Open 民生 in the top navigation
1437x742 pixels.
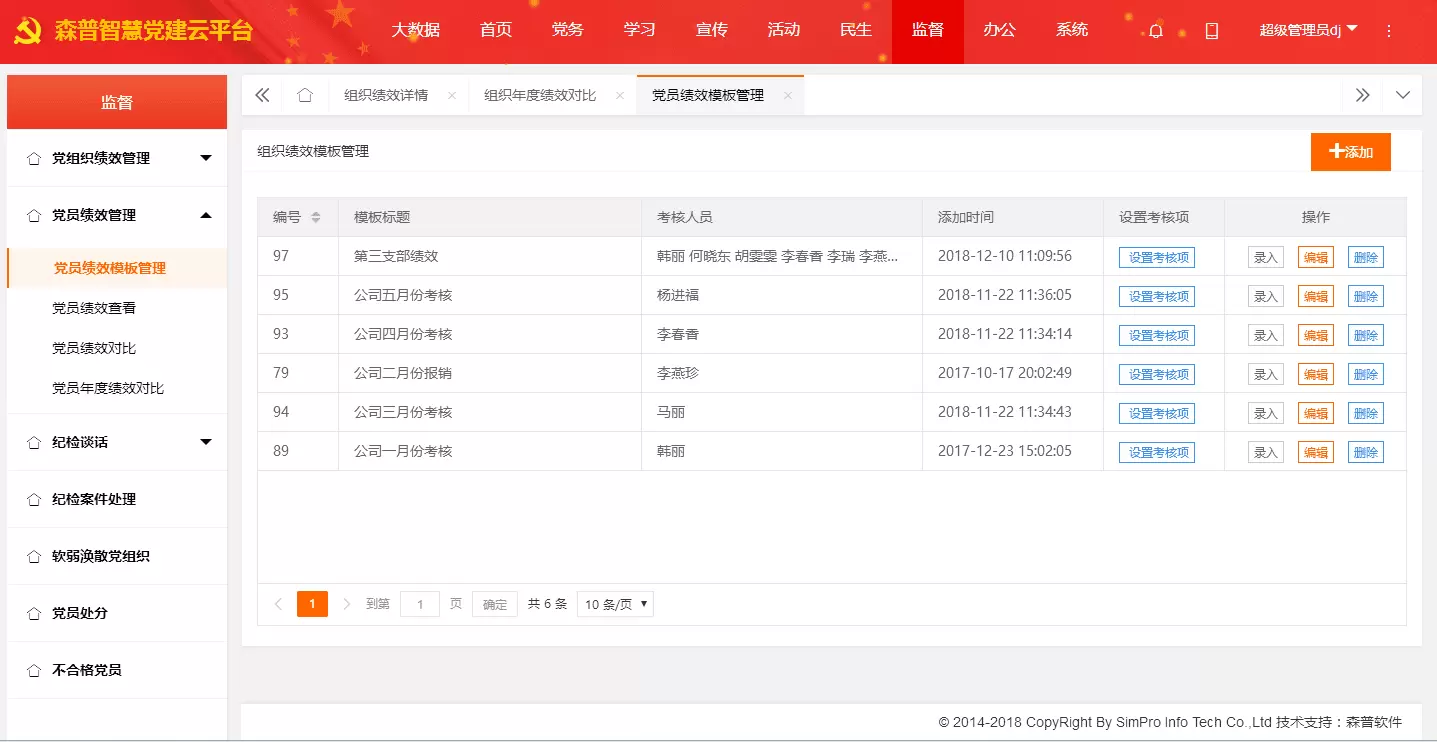pyautogui.click(x=856, y=30)
